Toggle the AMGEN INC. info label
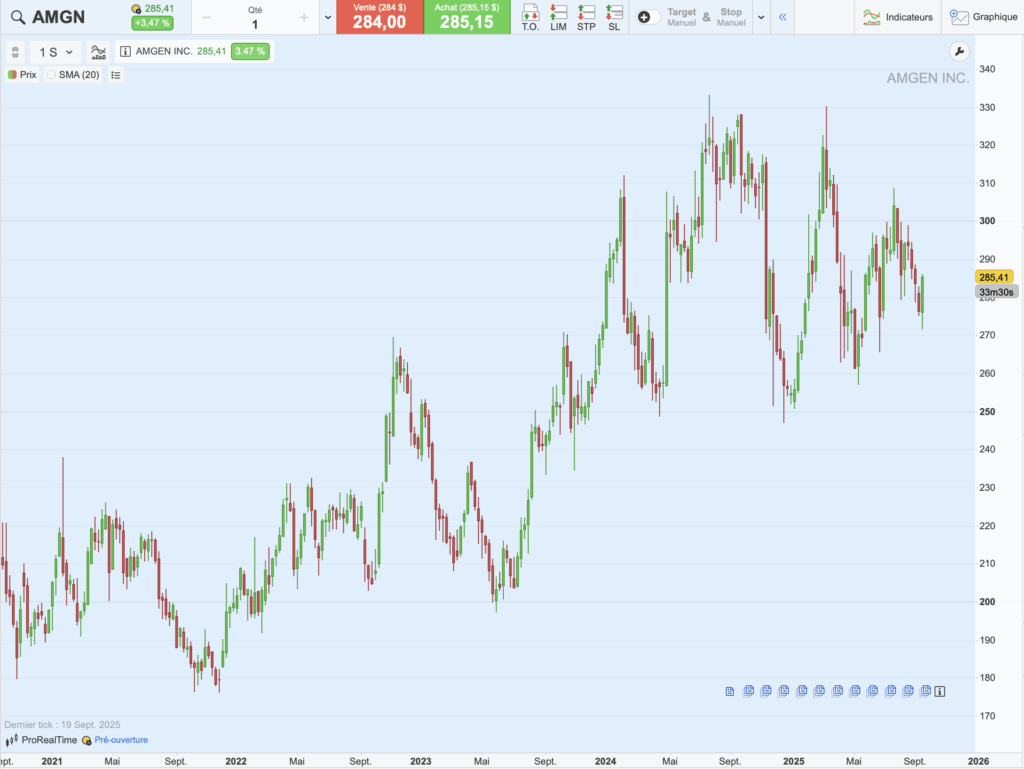Viewport: 1024px width, 769px height. tap(125, 51)
